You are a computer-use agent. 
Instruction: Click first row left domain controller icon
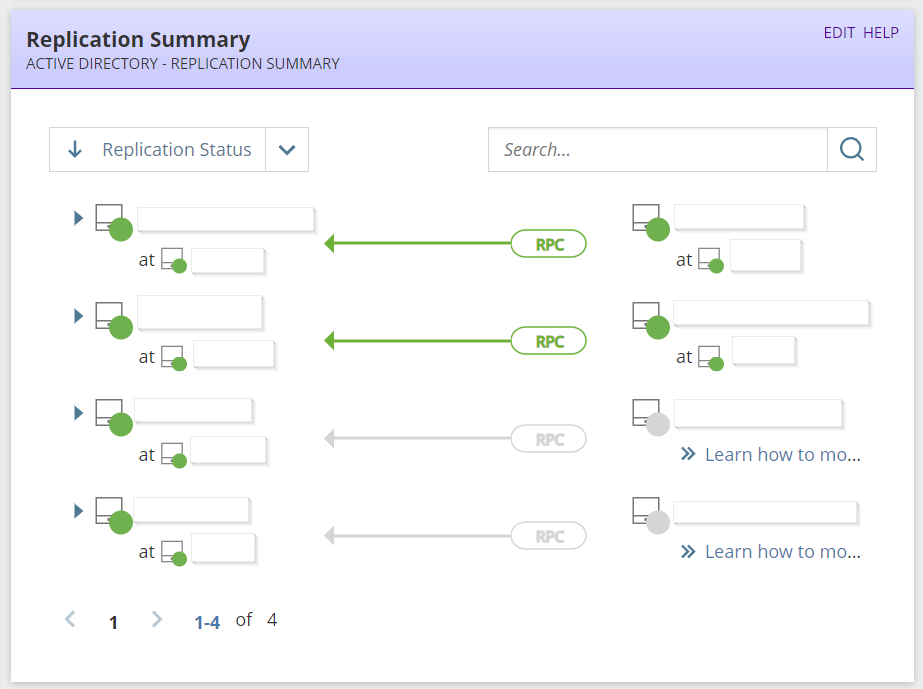[111, 222]
